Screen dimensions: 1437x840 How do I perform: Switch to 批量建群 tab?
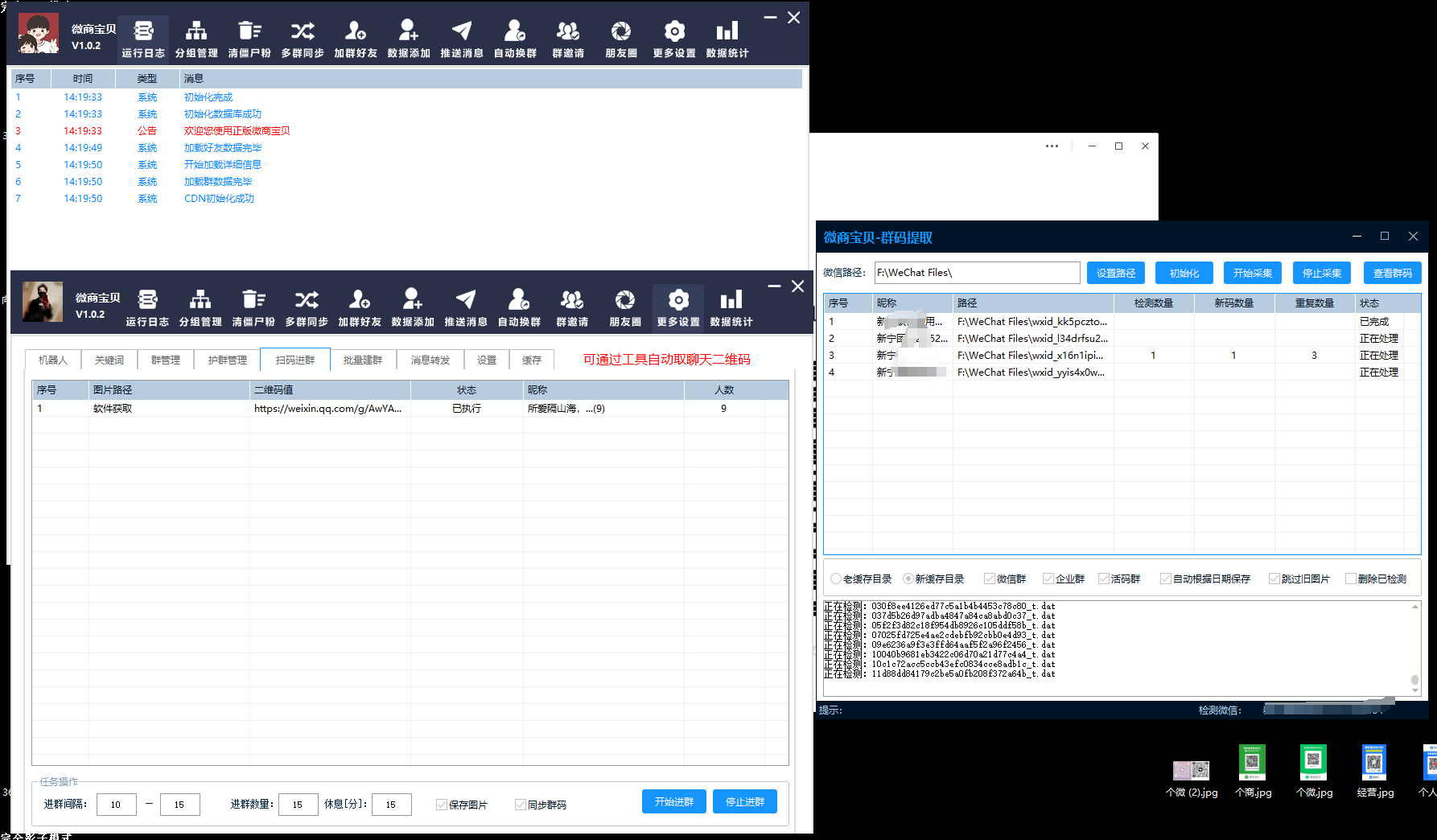(x=363, y=360)
